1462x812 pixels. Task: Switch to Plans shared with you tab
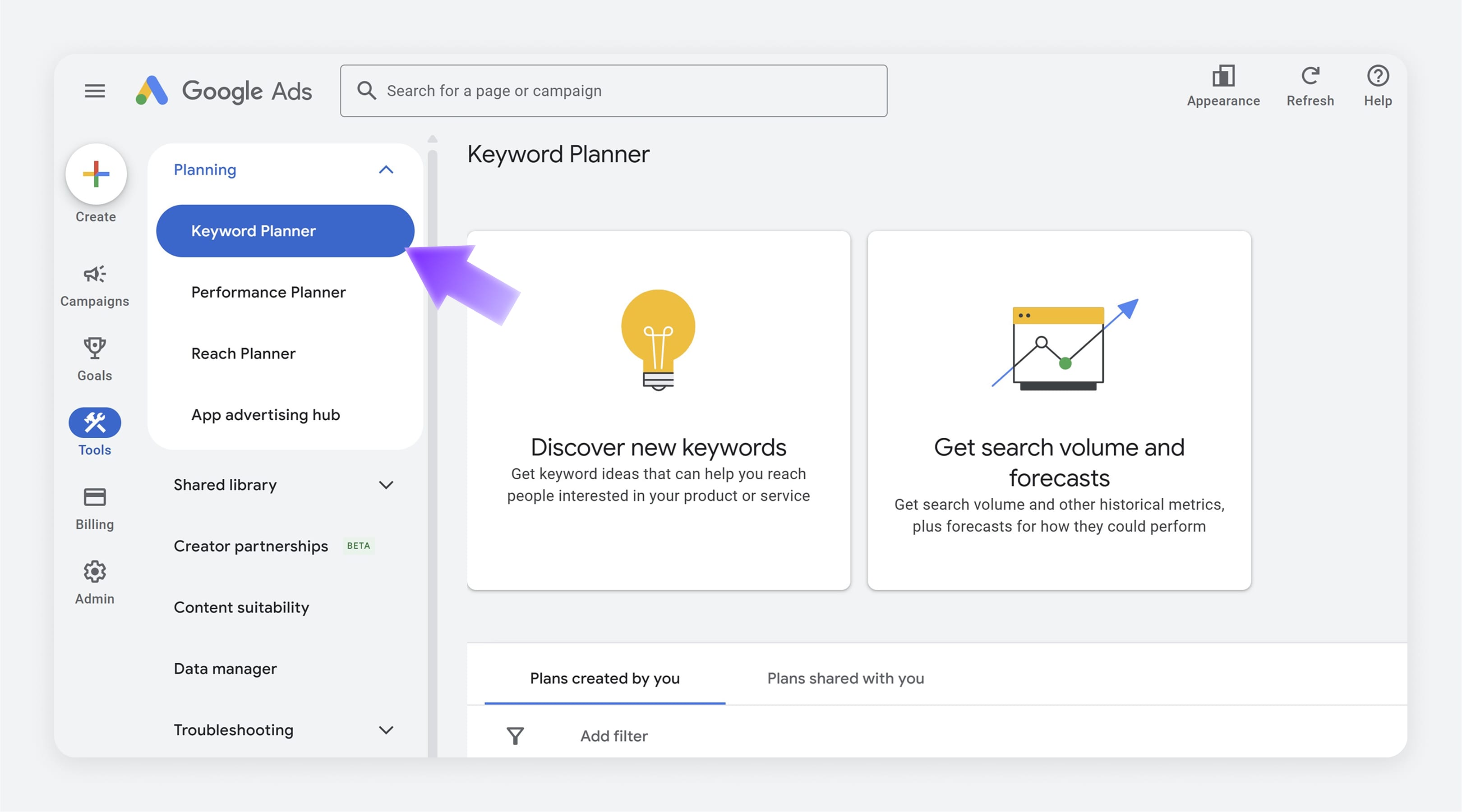(x=846, y=678)
